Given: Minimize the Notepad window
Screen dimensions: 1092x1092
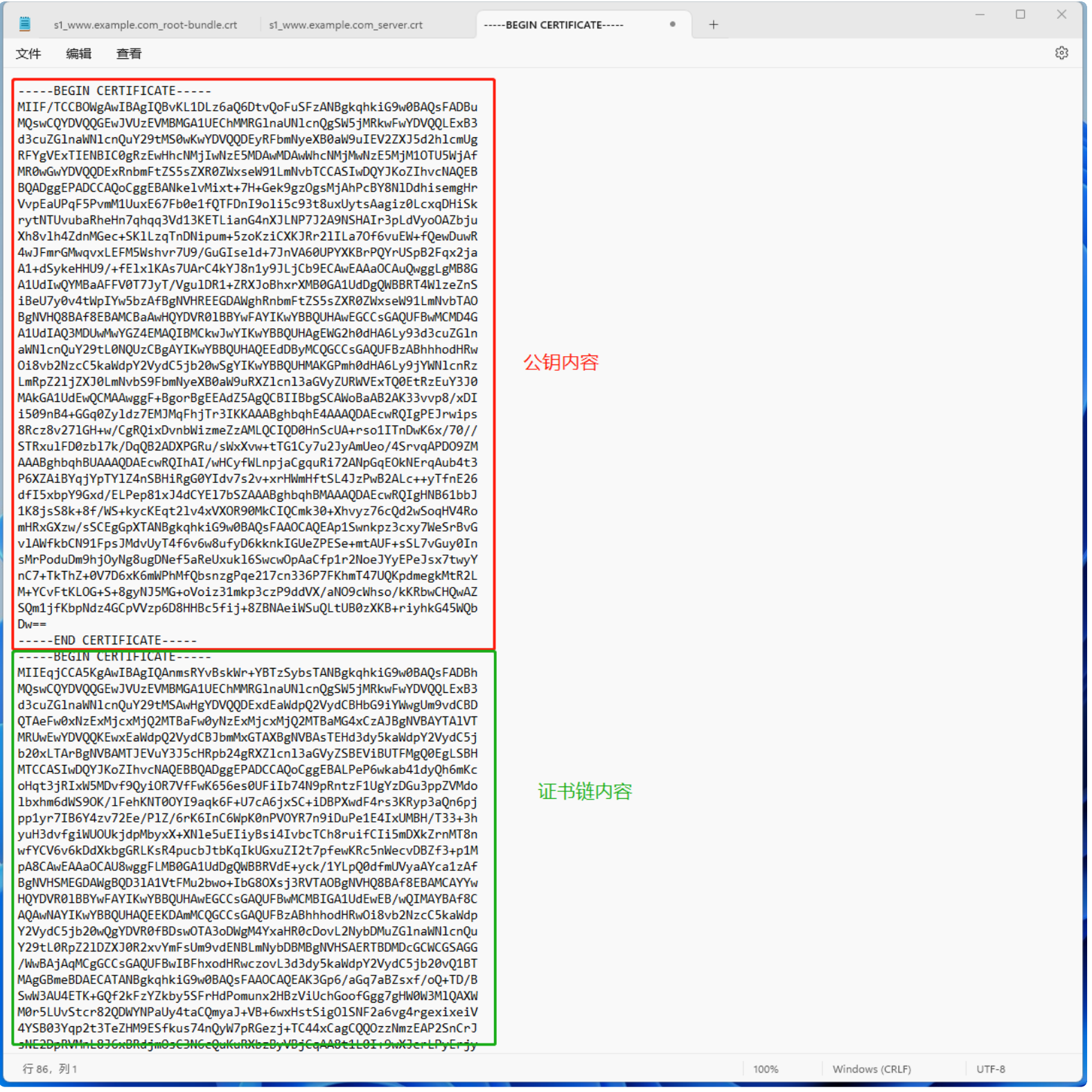Looking at the screenshot, I should pyautogui.click(x=979, y=15).
